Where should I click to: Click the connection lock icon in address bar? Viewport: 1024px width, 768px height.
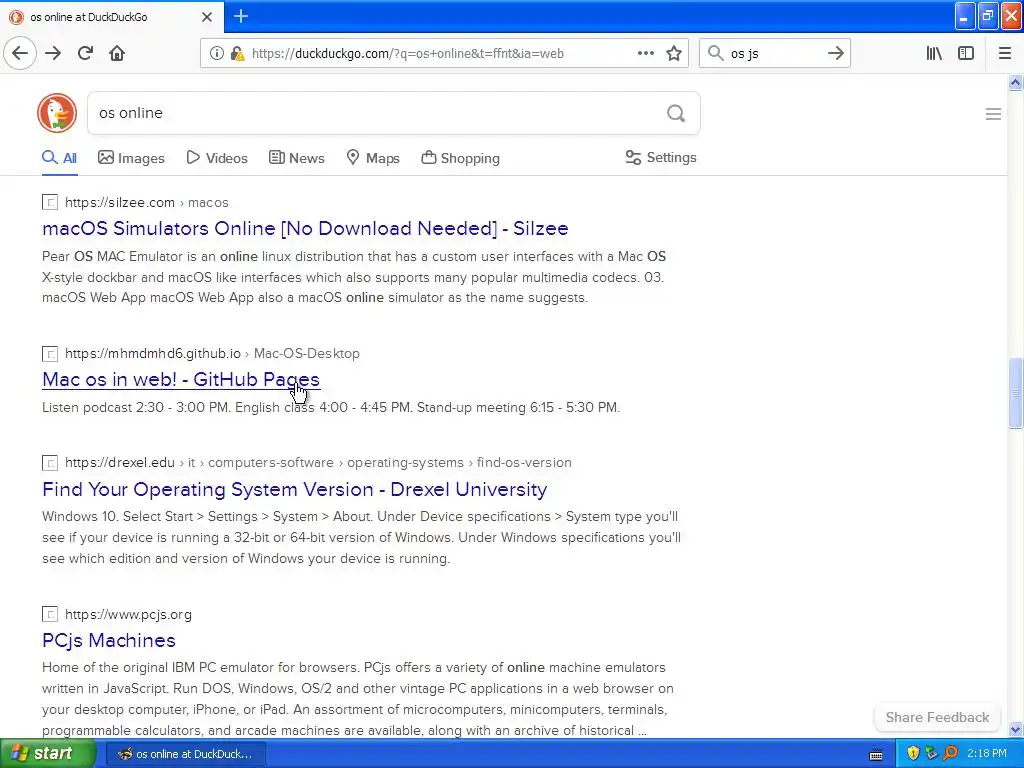coord(237,54)
